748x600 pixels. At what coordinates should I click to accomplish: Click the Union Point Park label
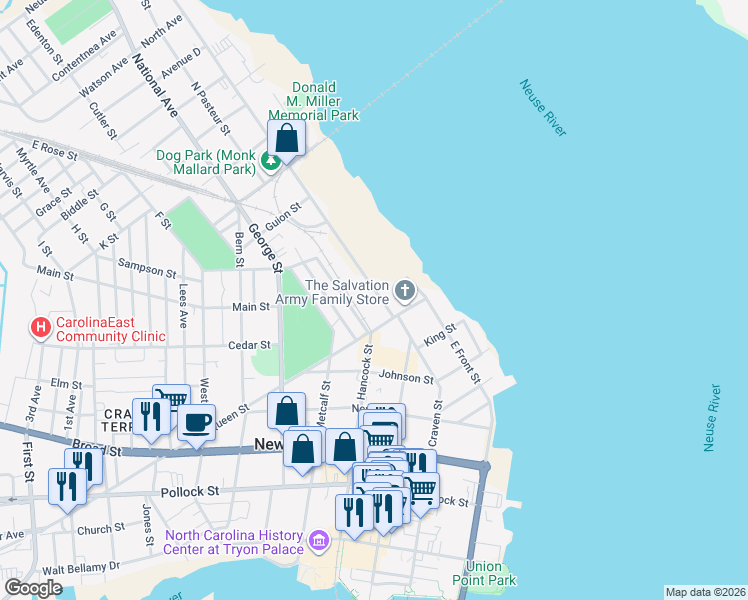(x=484, y=573)
